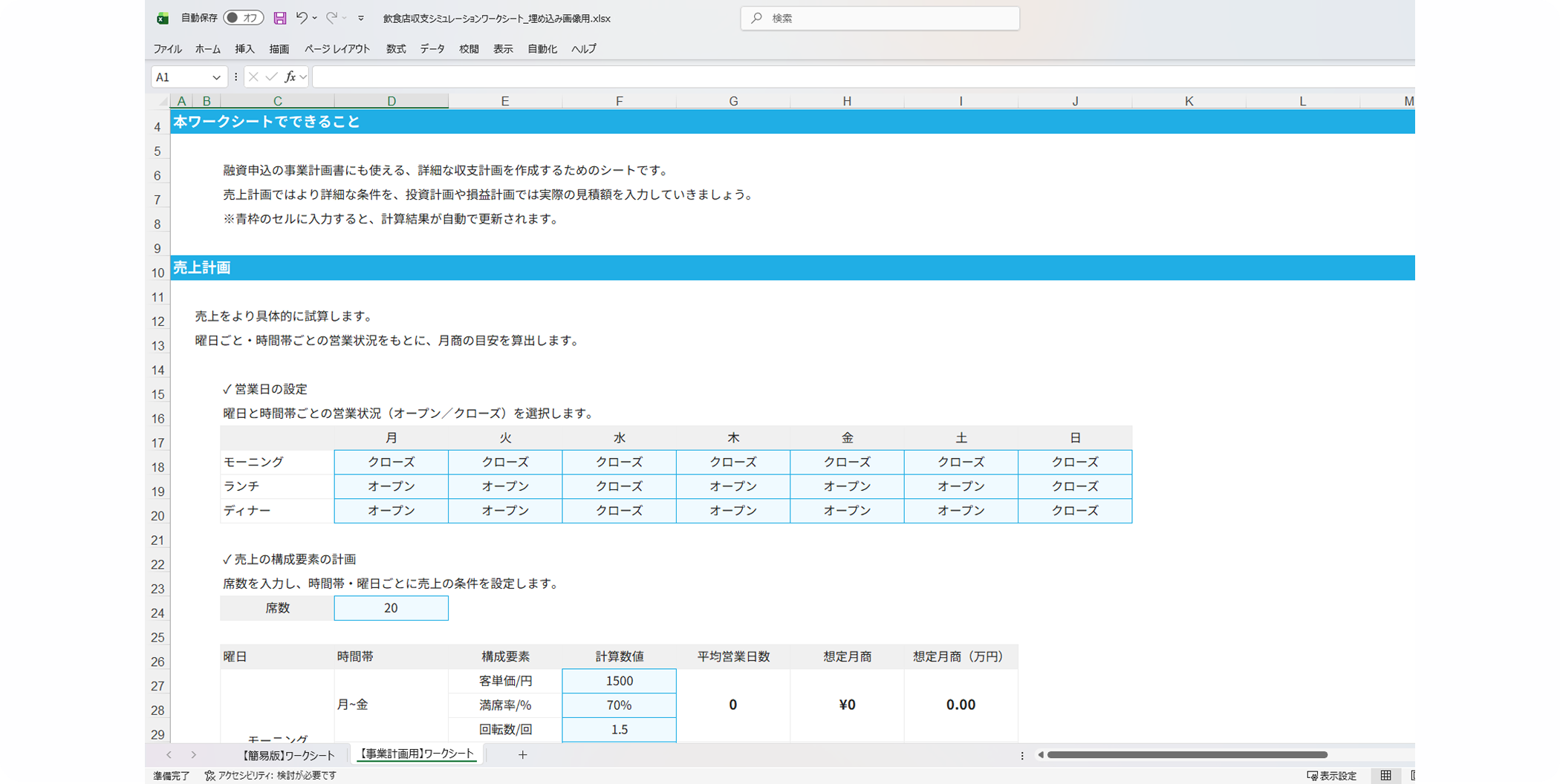Click the Normal view grid icon
This screenshot has width=1560, height=784.
1385,775
